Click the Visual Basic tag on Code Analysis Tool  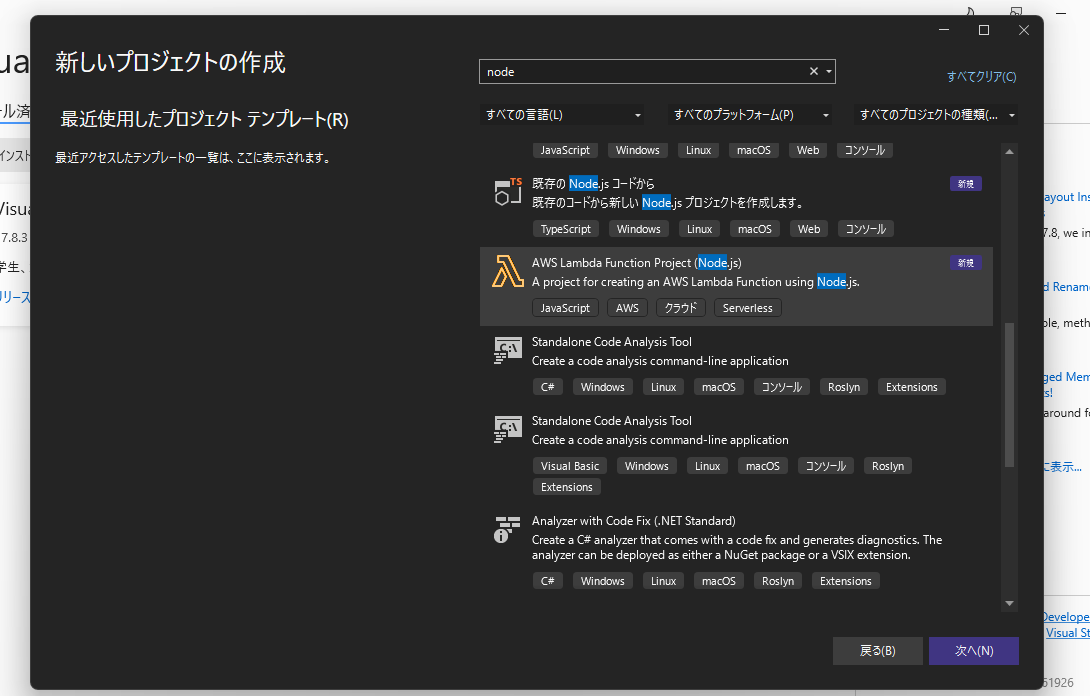click(x=569, y=466)
